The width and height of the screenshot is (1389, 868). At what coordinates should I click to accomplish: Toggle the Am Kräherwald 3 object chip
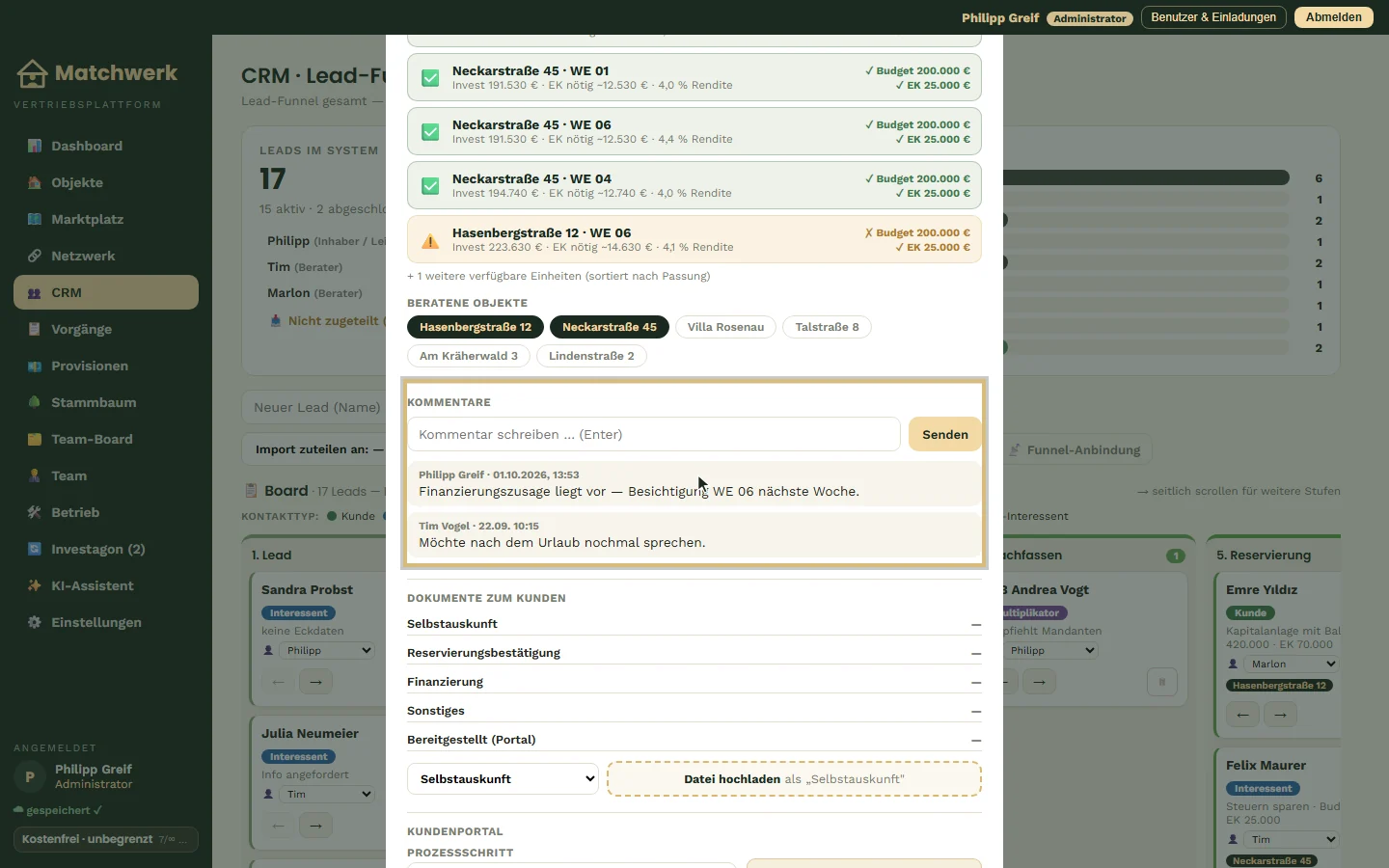[469, 356]
